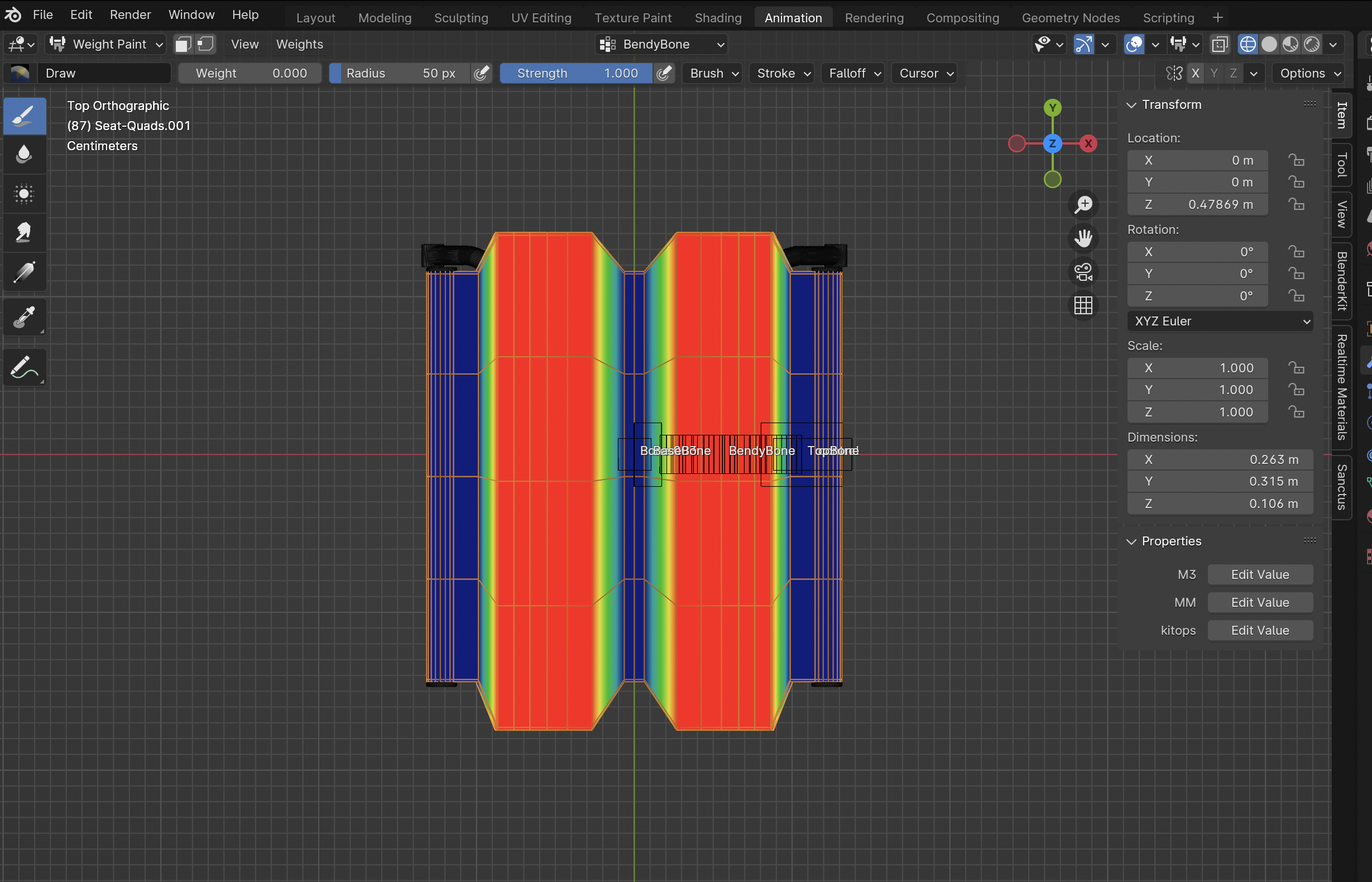Toggle camera view icon

click(x=1083, y=272)
